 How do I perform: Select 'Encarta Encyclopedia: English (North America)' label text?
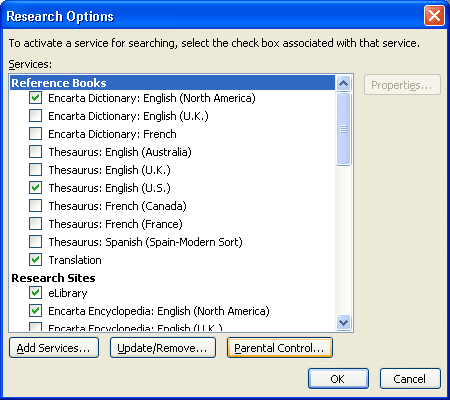click(x=159, y=311)
